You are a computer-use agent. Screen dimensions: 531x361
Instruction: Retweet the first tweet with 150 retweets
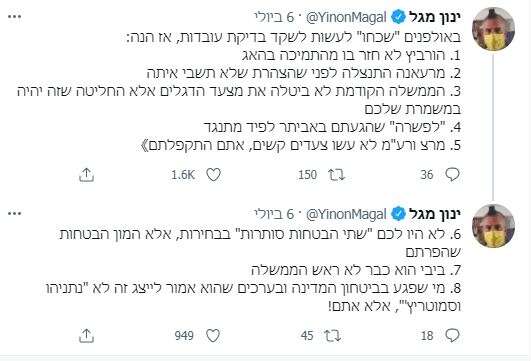336,175
